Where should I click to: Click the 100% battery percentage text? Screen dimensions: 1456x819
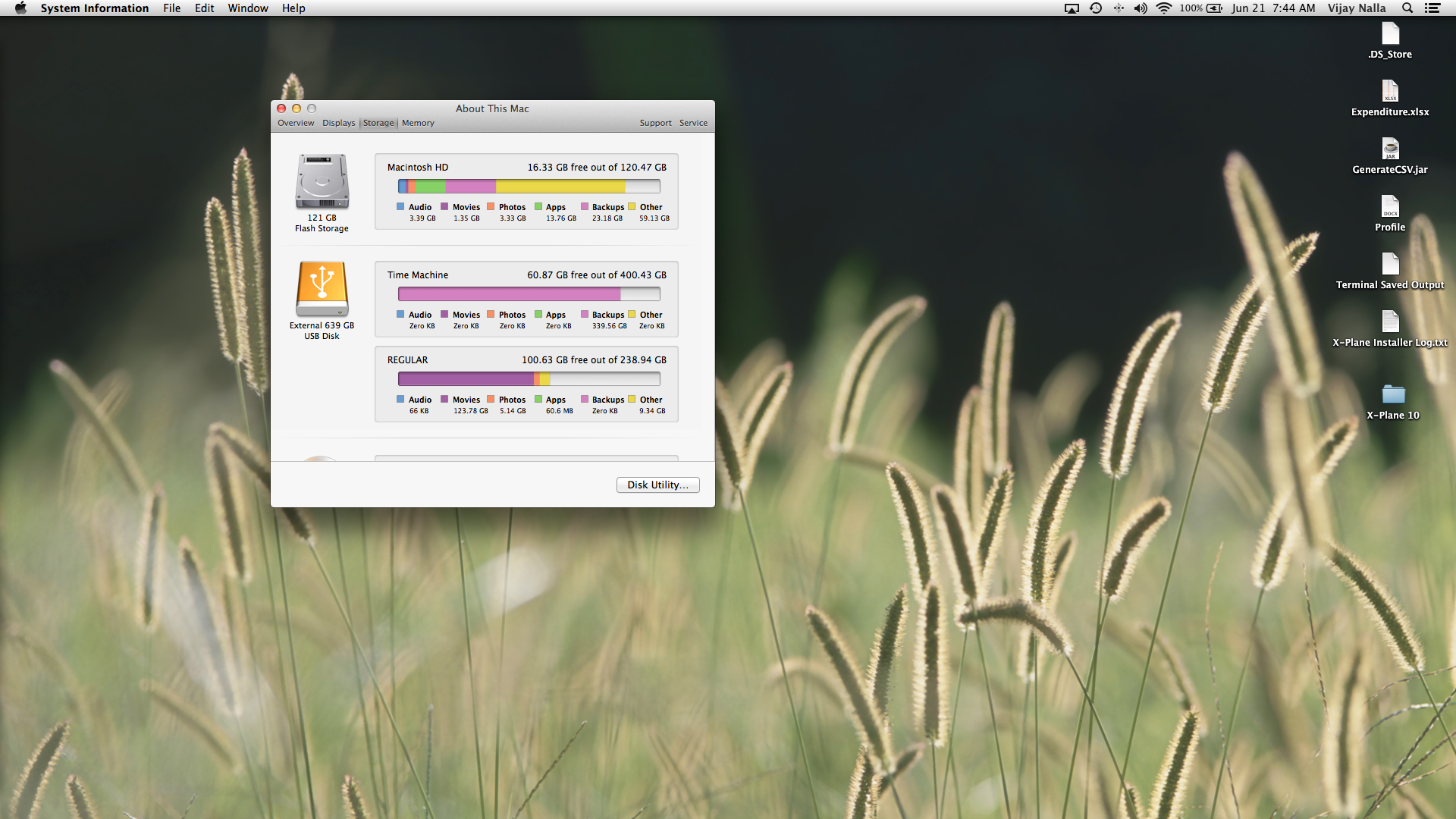pyautogui.click(x=1191, y=8)
